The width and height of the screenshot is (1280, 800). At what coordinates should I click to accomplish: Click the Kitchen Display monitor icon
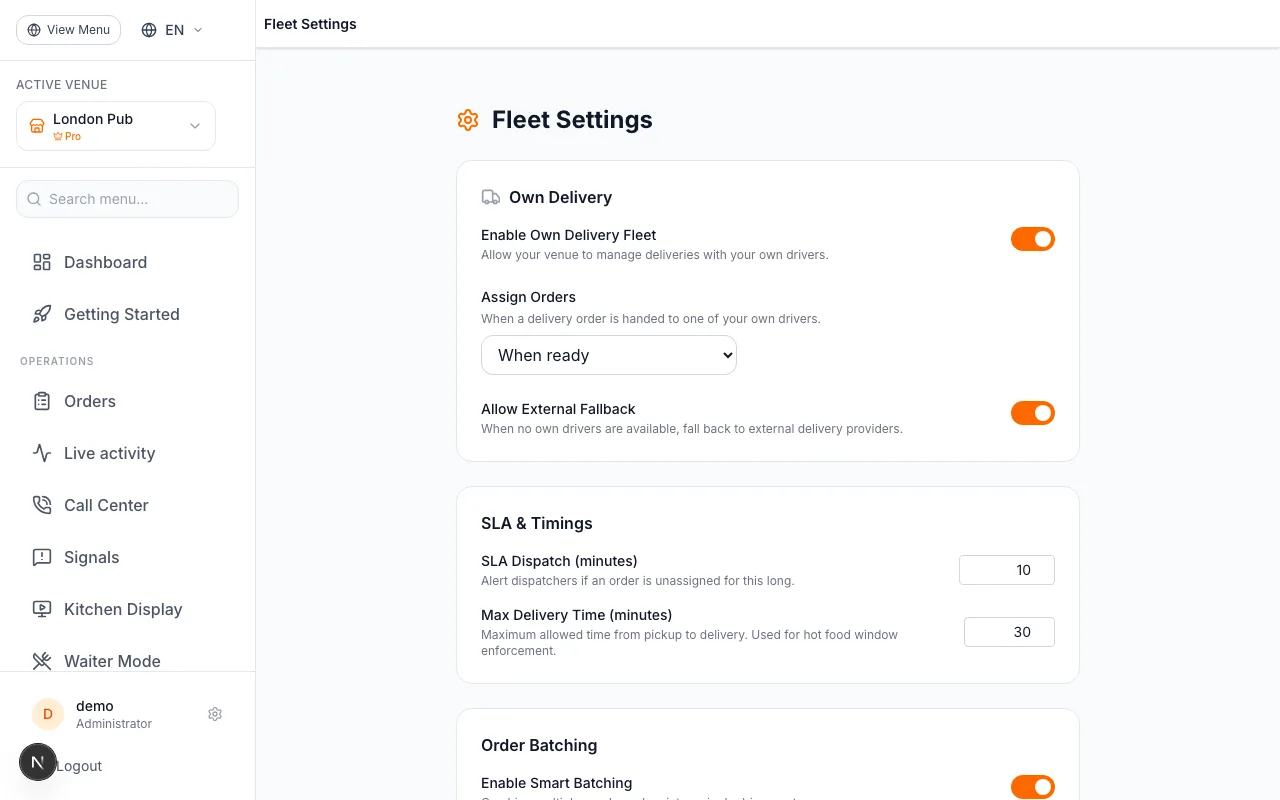42,609
